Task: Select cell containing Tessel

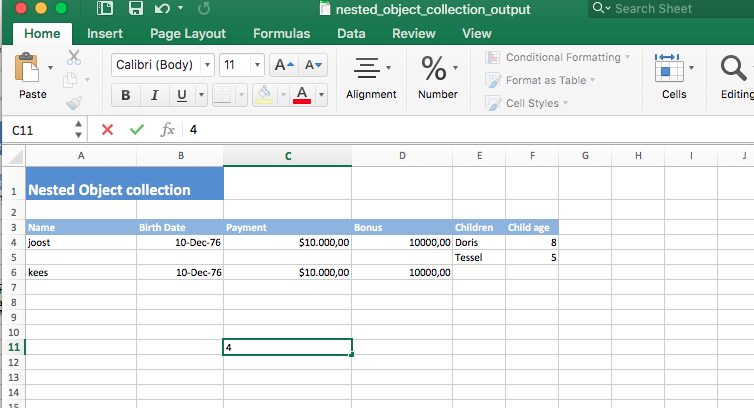Action: click(x=479, y=257)
